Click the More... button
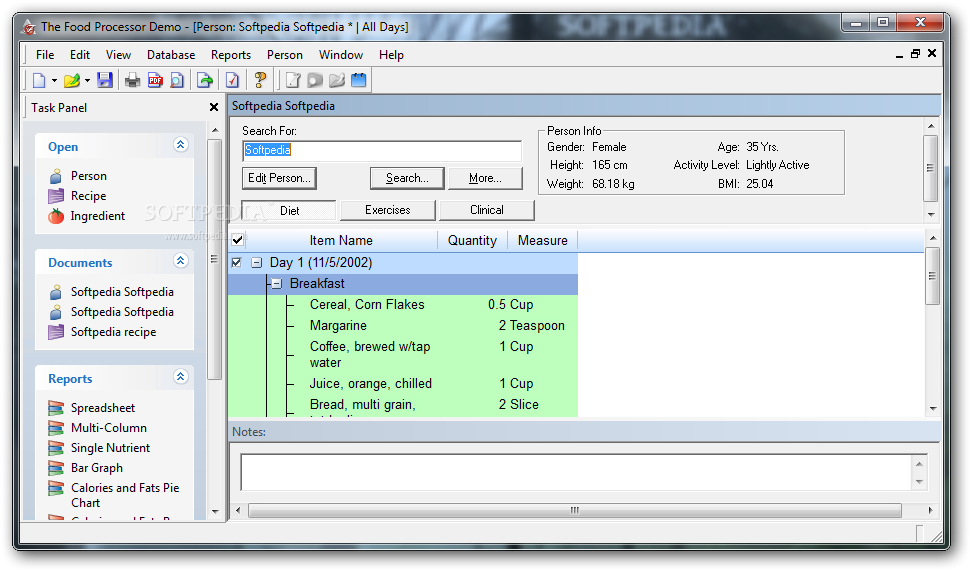Viewport: 971px width, 571px height. [485, 178]
